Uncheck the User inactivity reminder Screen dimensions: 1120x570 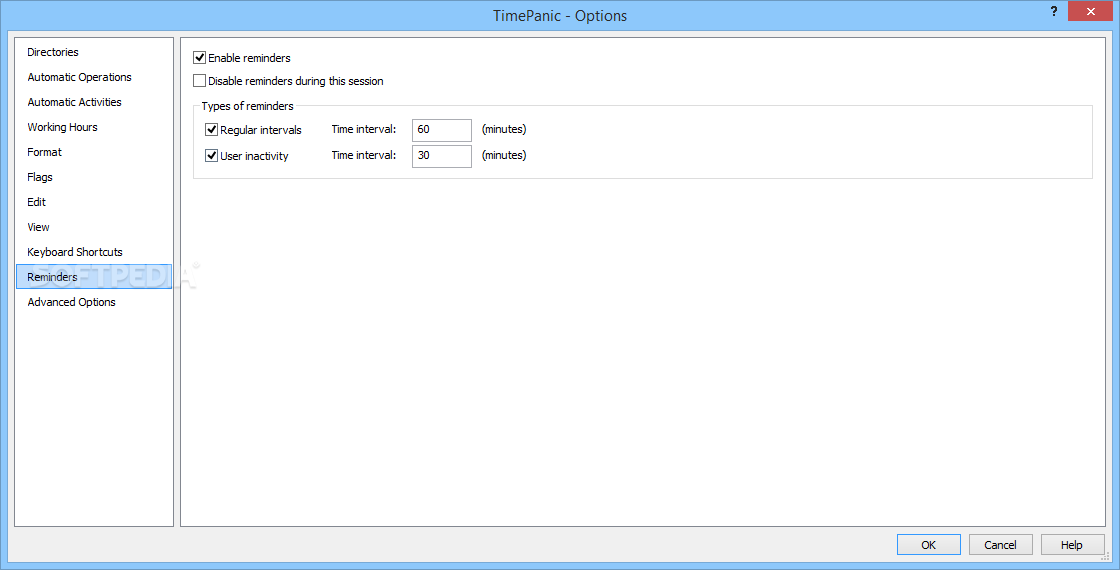click(x=211, y=155)
